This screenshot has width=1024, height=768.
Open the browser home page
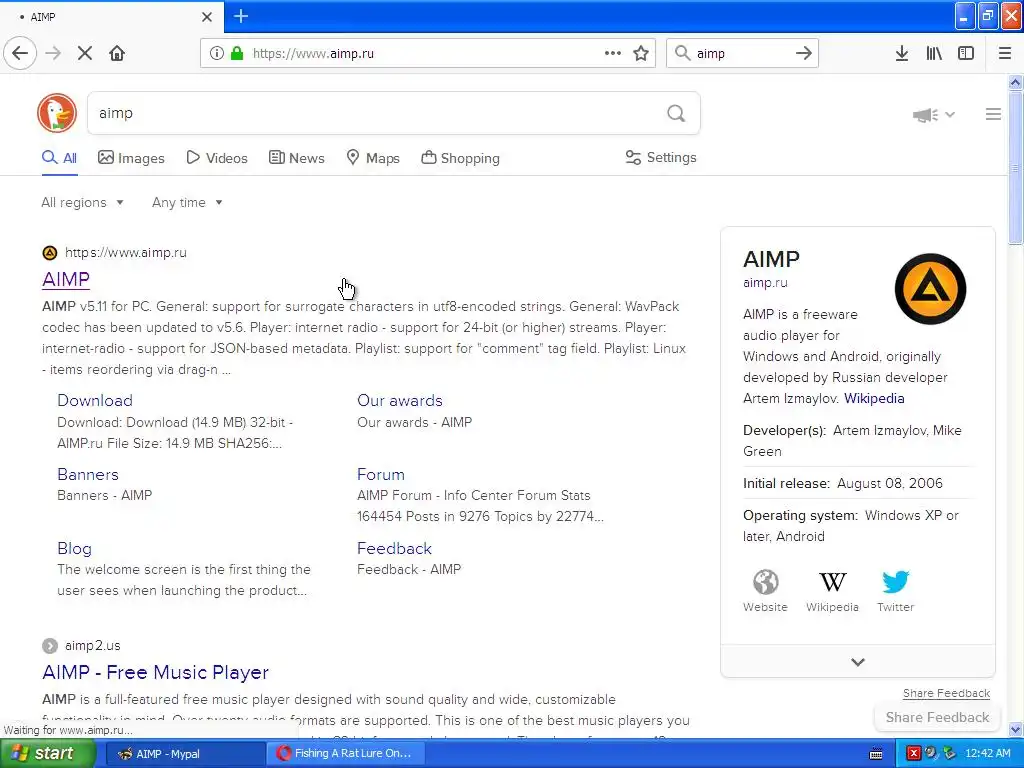click(x=117, y=54)
